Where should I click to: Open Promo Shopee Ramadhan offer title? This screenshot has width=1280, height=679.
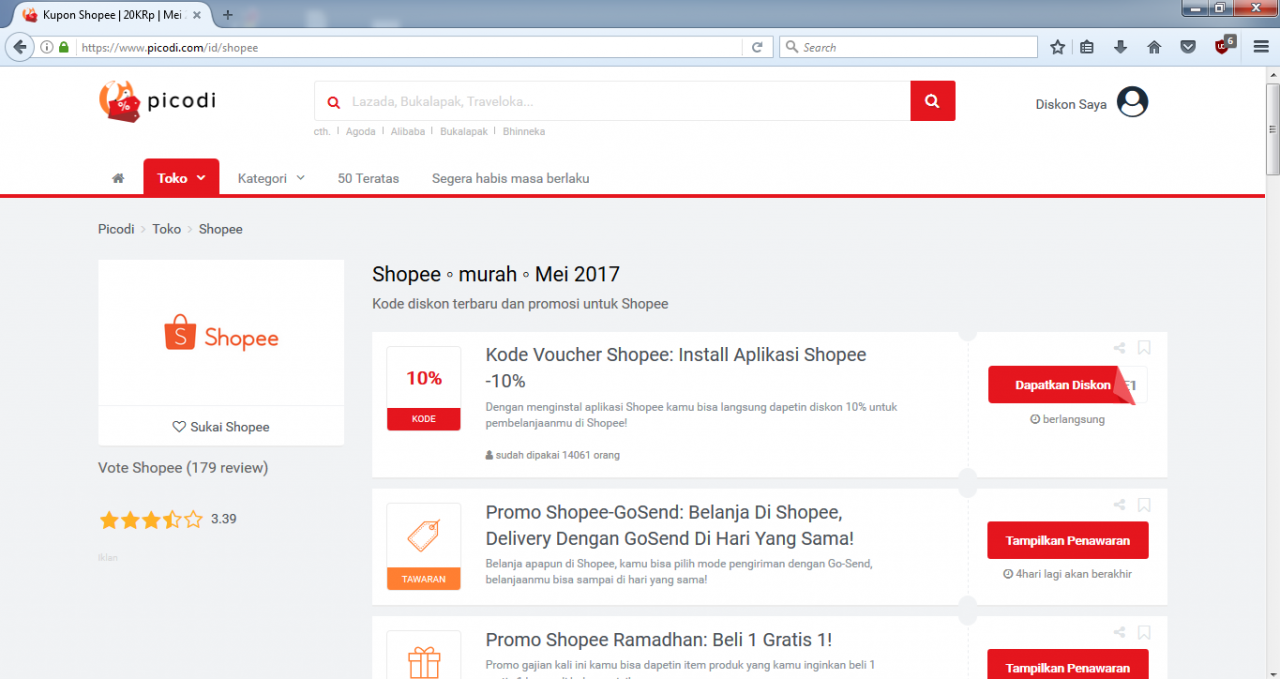coord(659,640)
